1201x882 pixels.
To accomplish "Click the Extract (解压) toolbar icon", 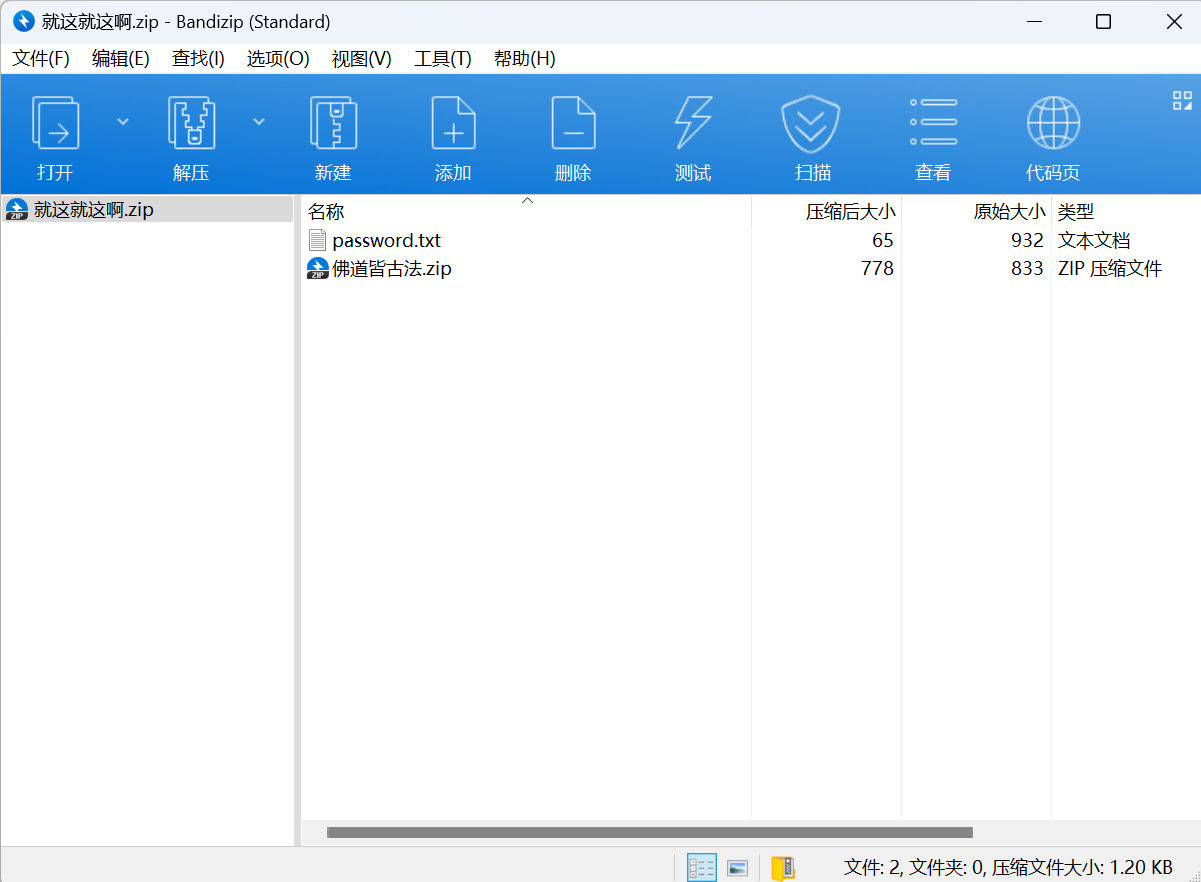I will pyautogui.click(x=191, y=123).
